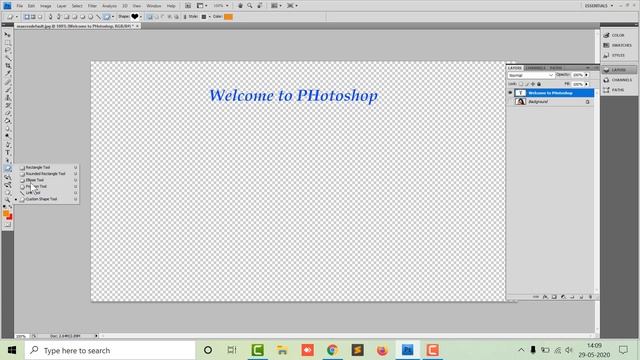This screenshot has width=640, height=360.
Task: Choose the Pen option in options bar
Action: pos(50,17)
